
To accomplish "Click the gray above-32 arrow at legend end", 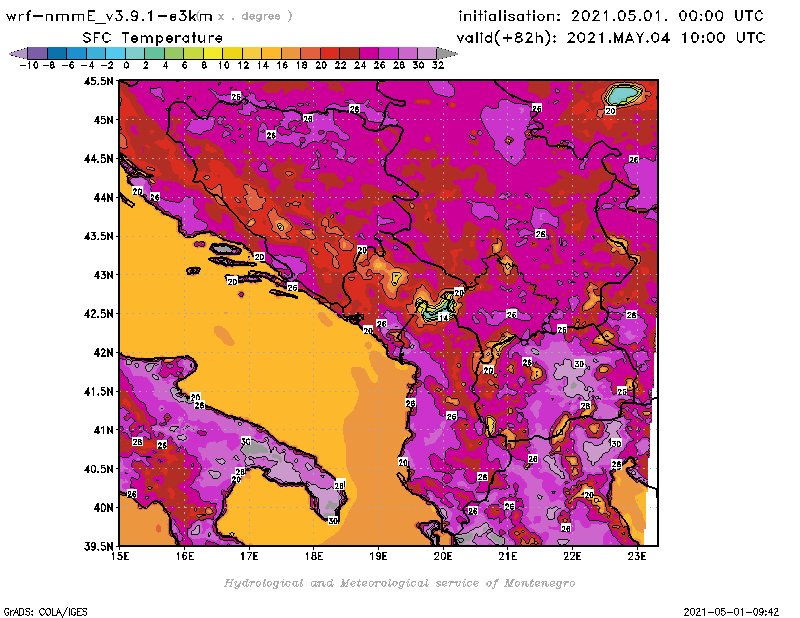I will (x=447, y=53).
